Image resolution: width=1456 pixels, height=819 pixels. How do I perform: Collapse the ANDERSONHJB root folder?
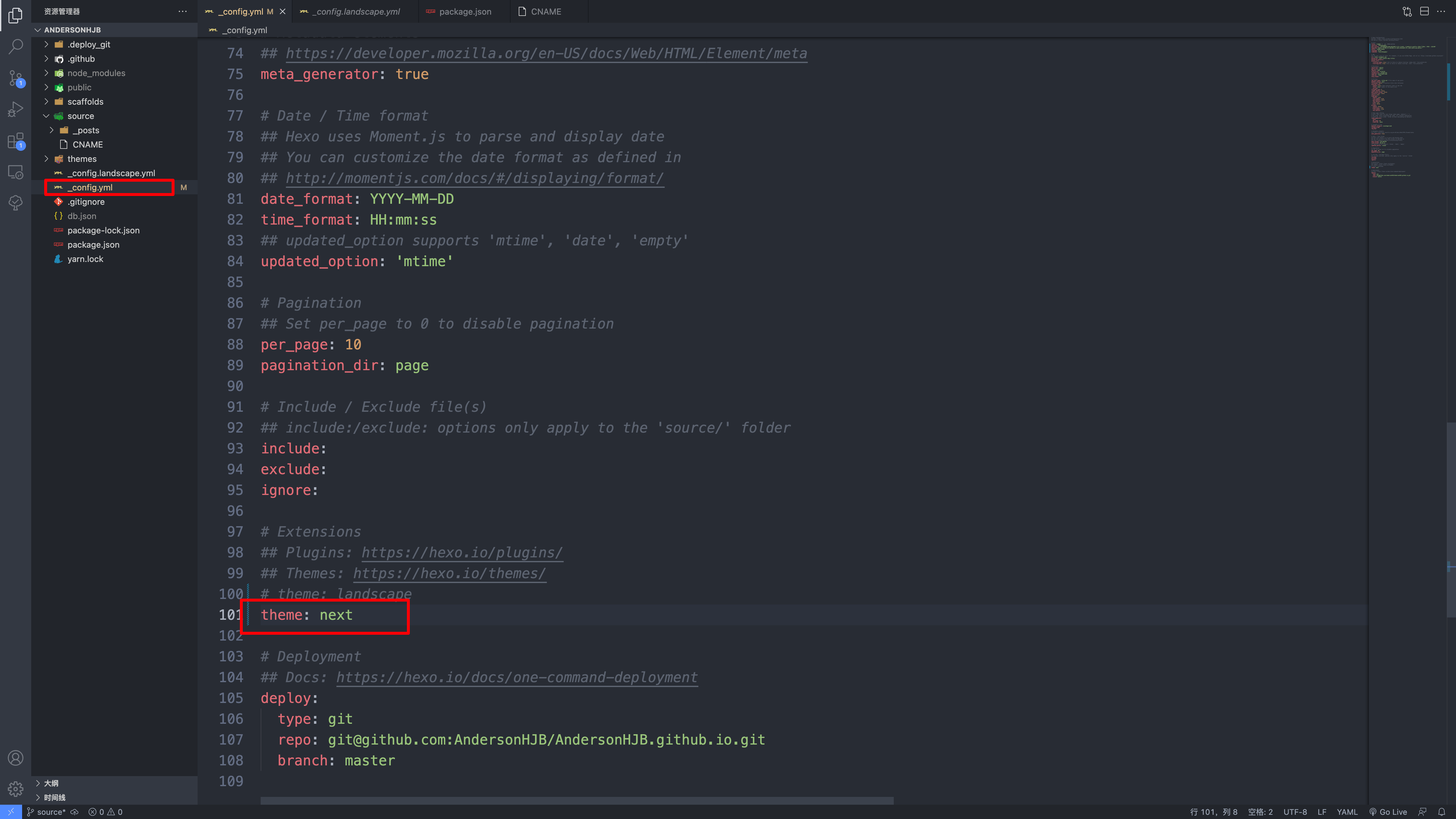point(114,30)
